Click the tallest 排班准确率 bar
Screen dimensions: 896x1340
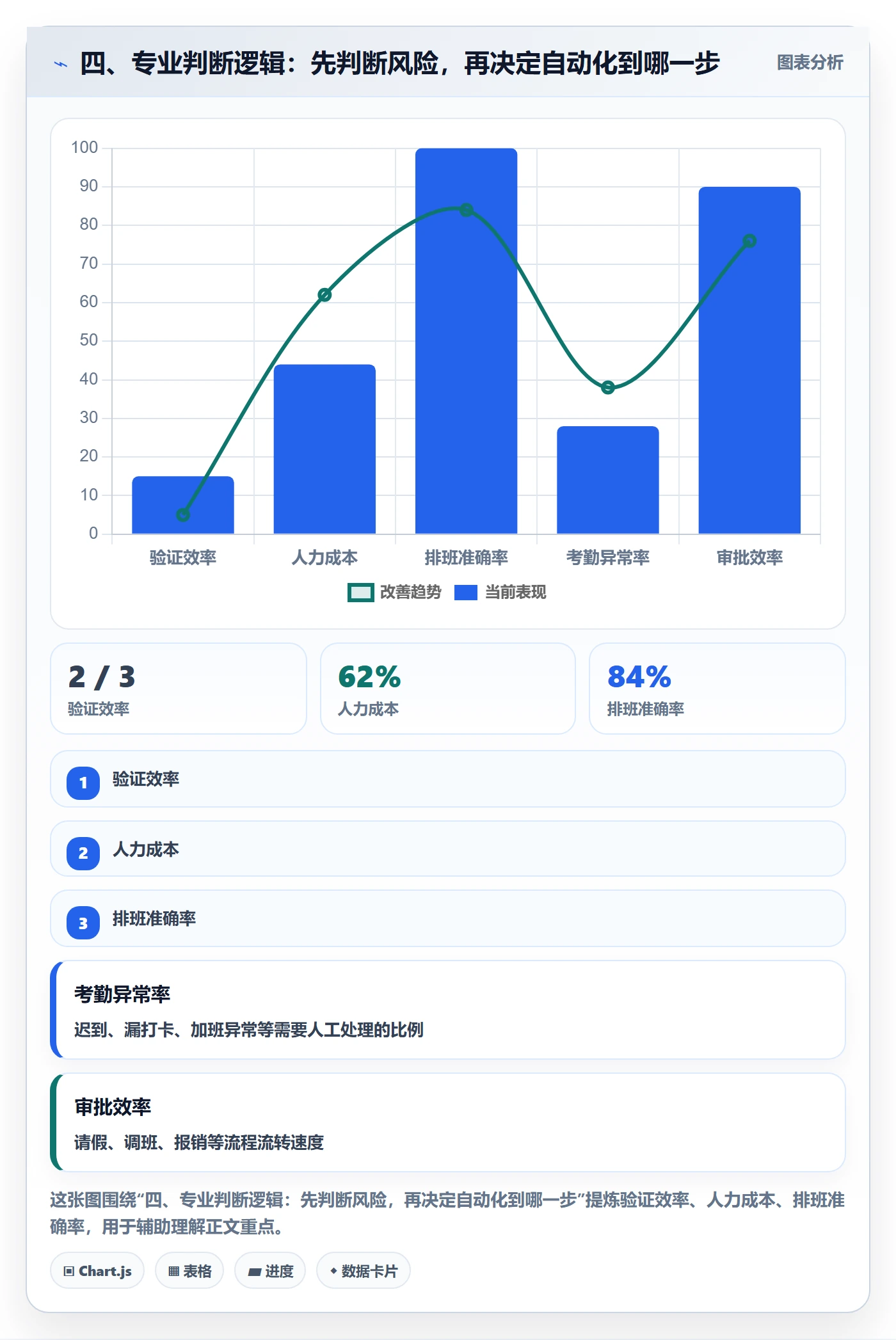click(x=466, y=341)
